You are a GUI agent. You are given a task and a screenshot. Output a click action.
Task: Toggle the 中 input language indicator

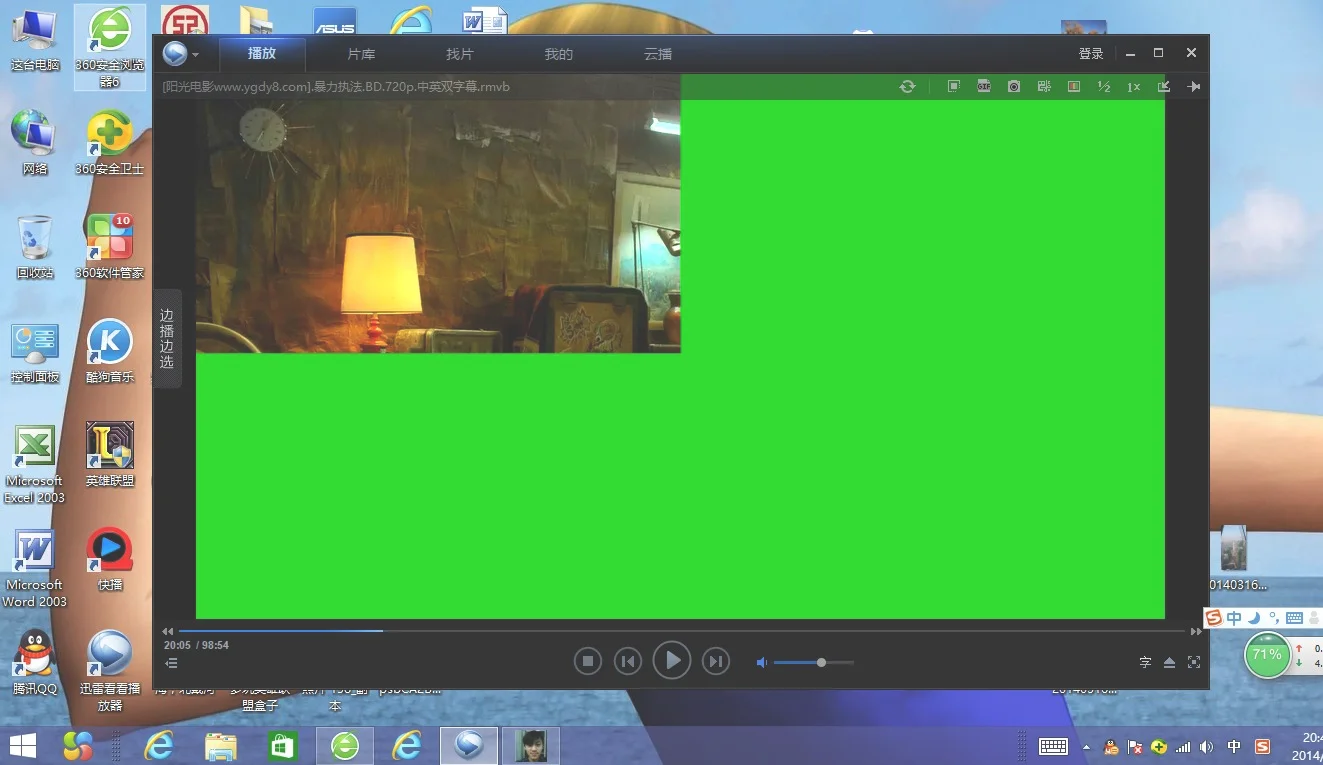[x=1234, y=746]
